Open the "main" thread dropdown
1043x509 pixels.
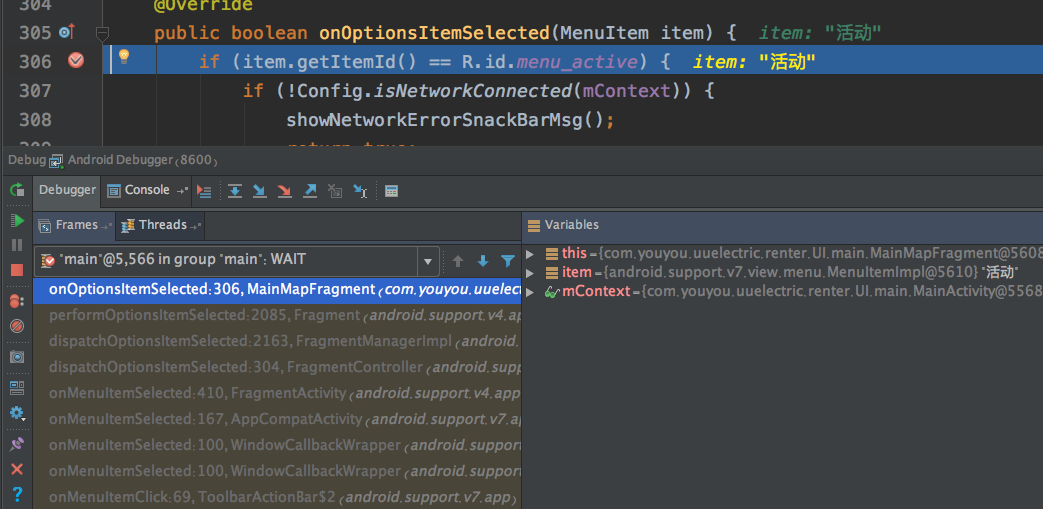(x=237, y=261)
